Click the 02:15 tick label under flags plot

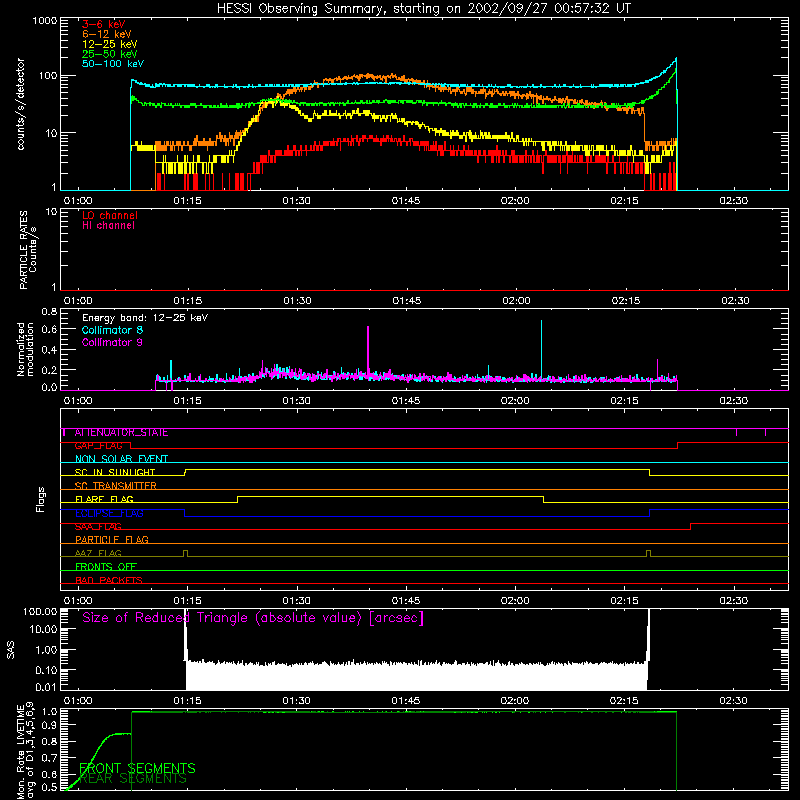(x=624, y=601)
